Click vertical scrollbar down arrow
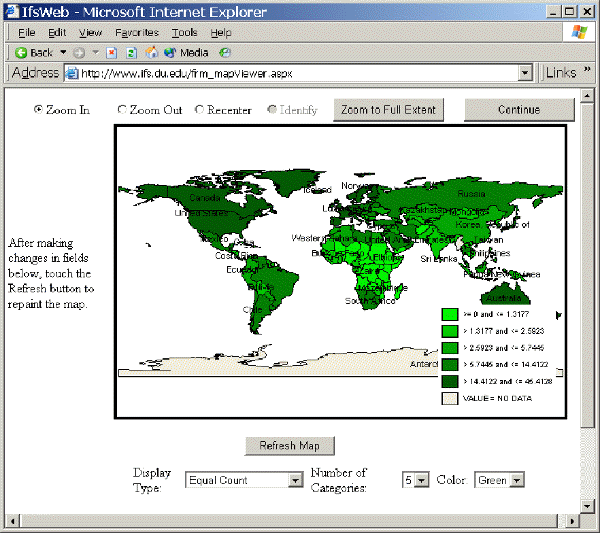The width and height of the screenshot is (600, 533). (587, 505)
